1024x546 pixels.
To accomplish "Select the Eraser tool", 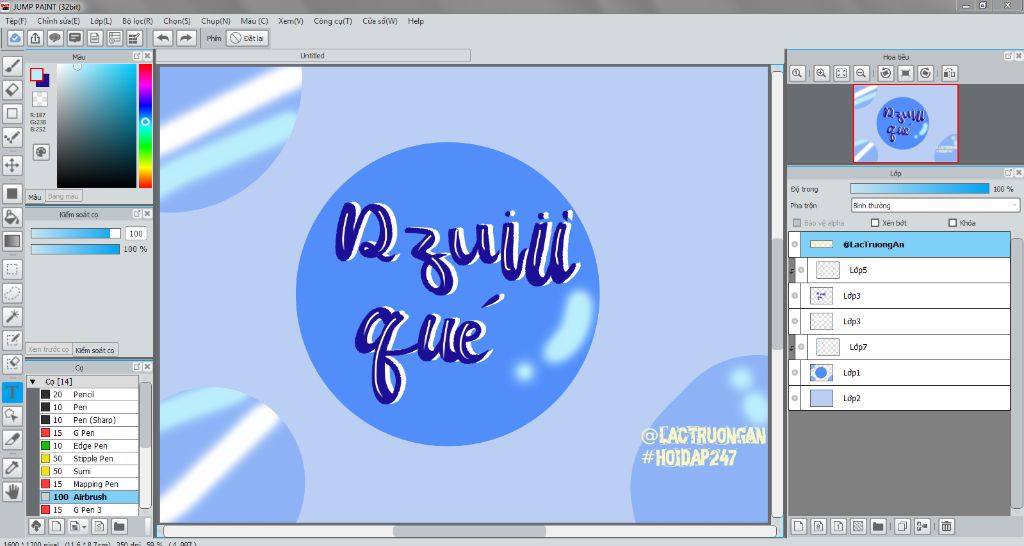I will tap(12, 89).
